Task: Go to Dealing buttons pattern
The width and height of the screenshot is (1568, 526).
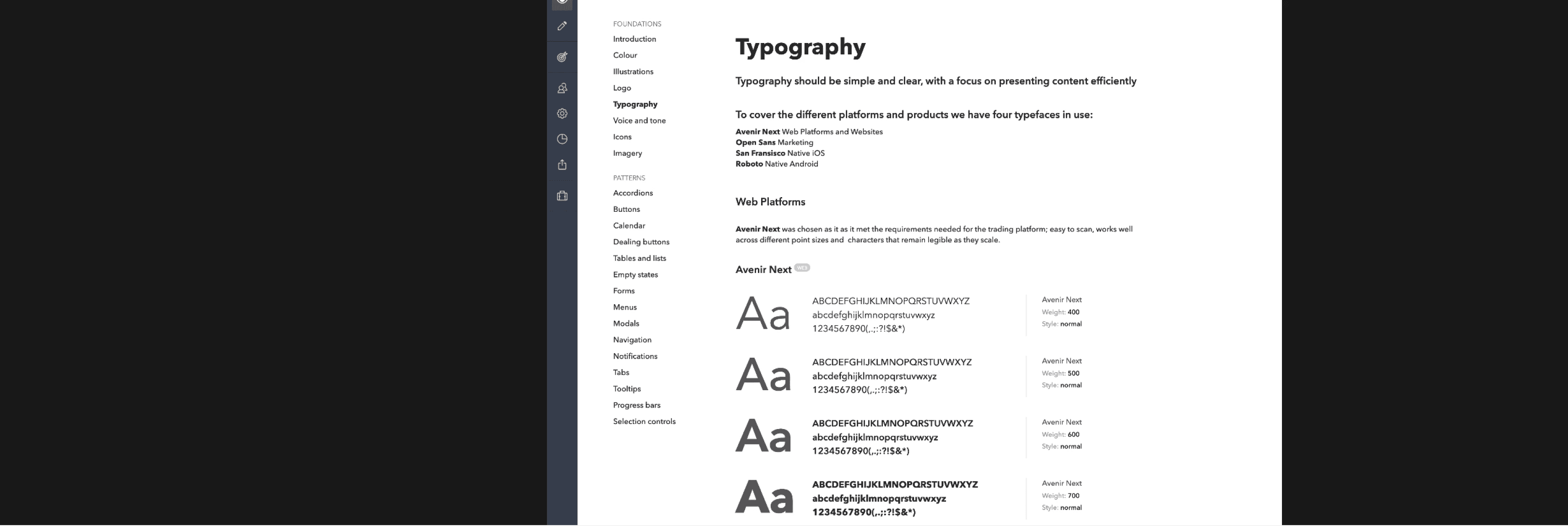Action: [640, 242]
